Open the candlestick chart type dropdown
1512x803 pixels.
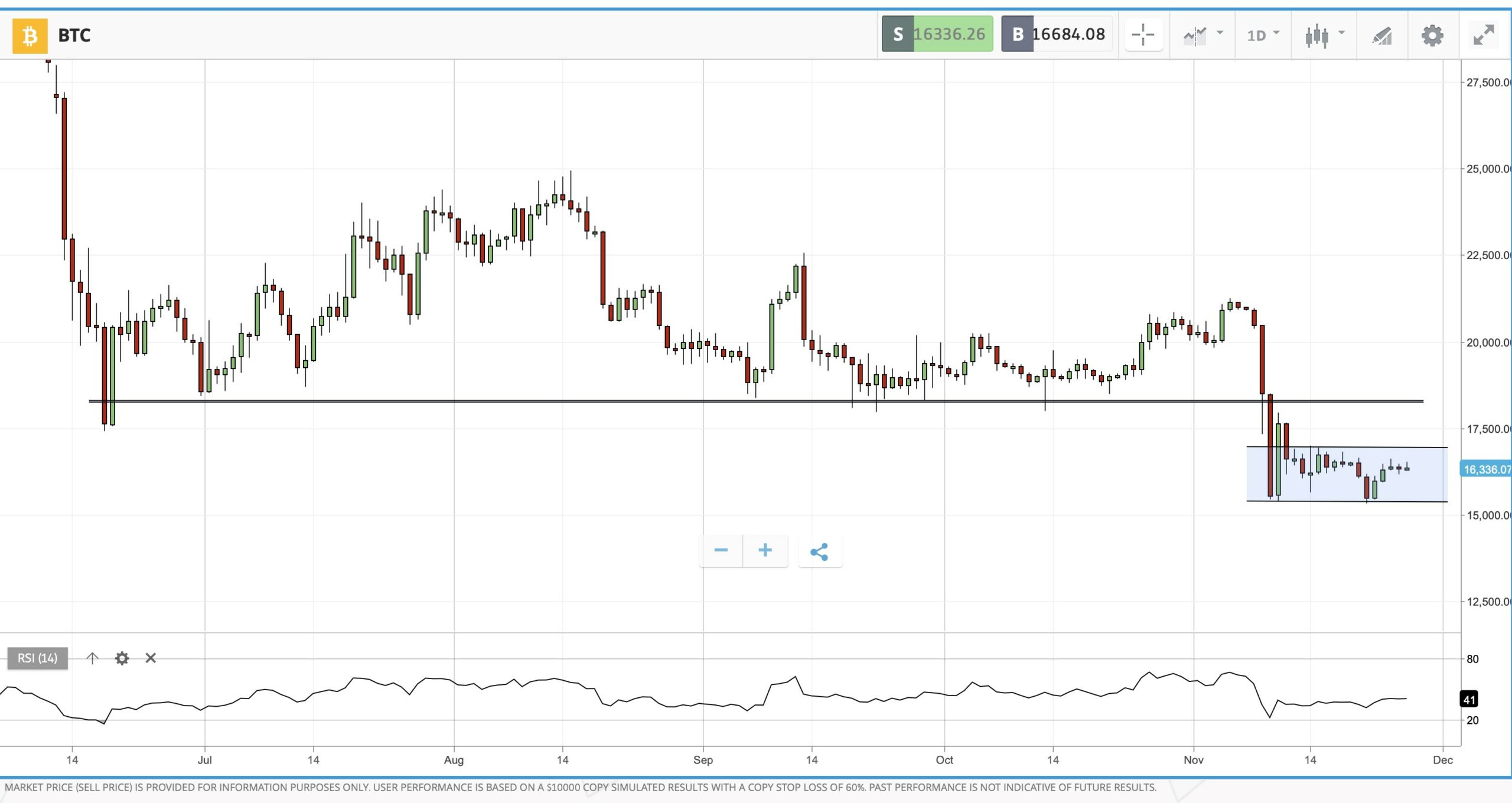tap(1324, 35)
